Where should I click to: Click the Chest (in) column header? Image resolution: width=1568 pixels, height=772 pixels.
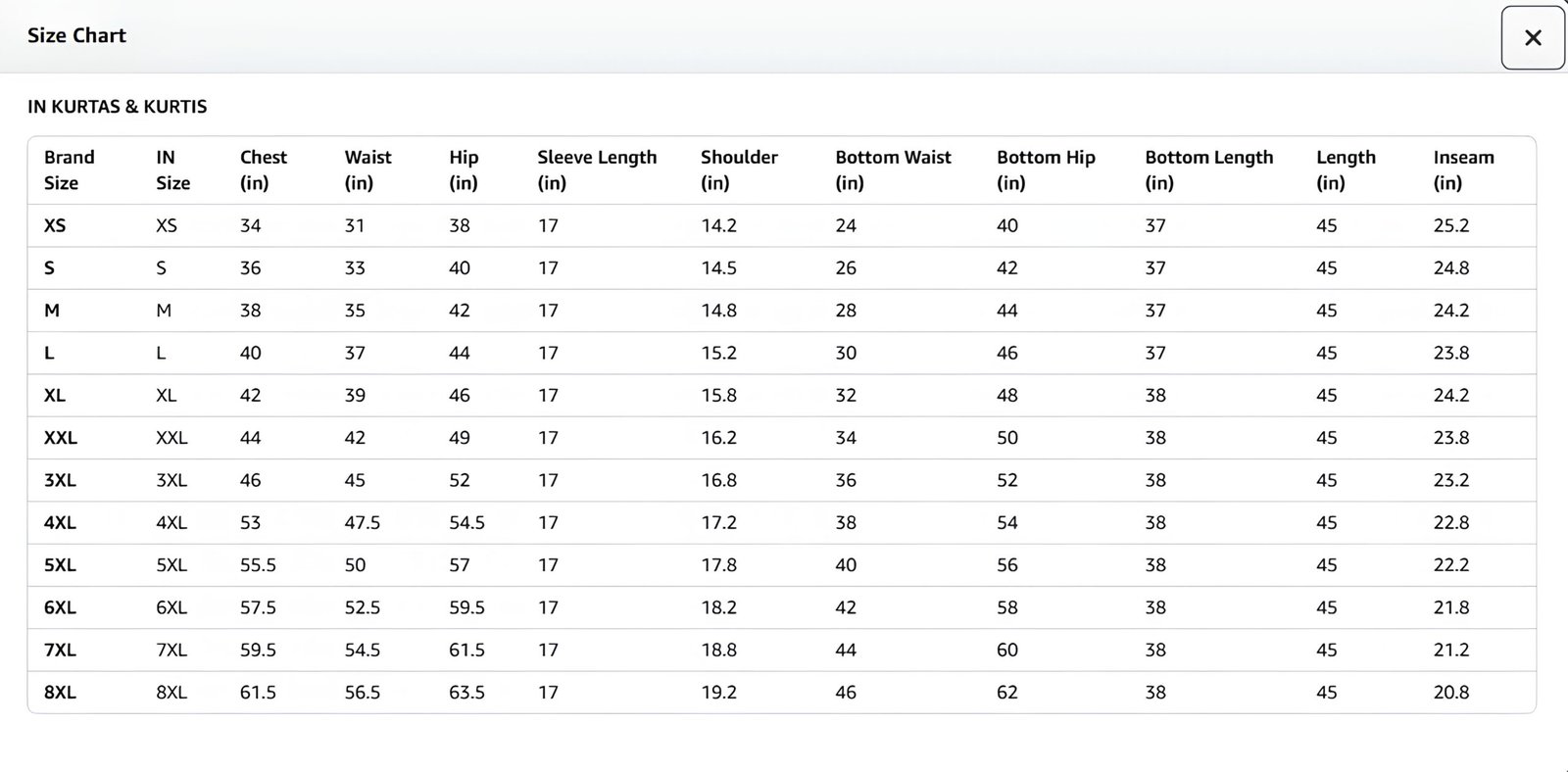263,169
